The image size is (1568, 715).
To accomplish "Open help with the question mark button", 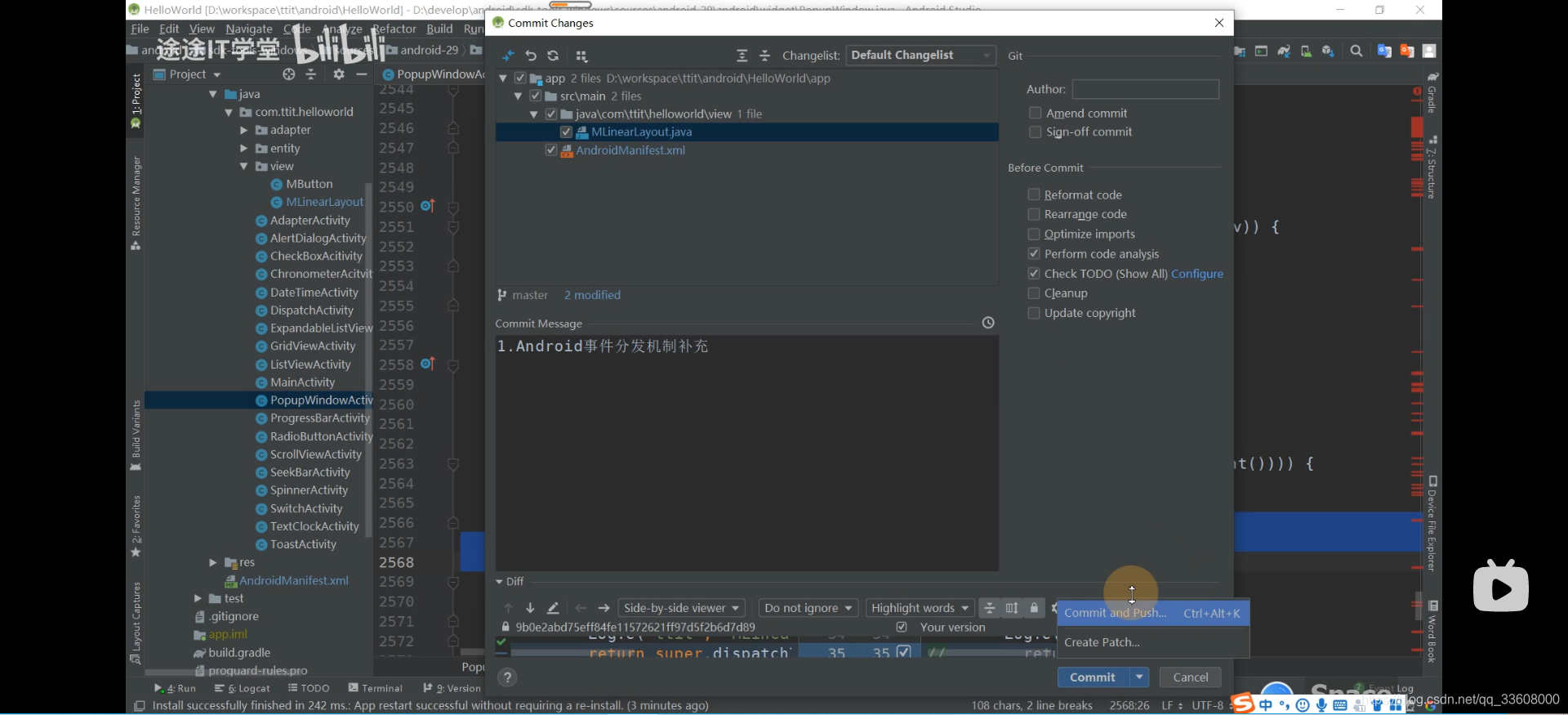I will [507, 677].
